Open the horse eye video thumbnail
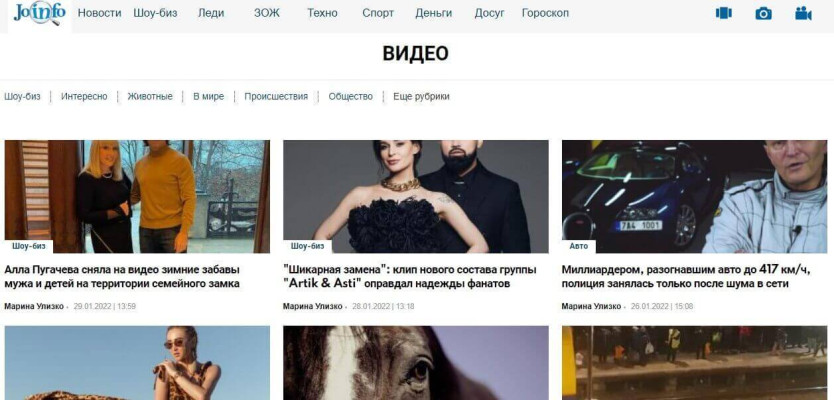 point(415,363)
